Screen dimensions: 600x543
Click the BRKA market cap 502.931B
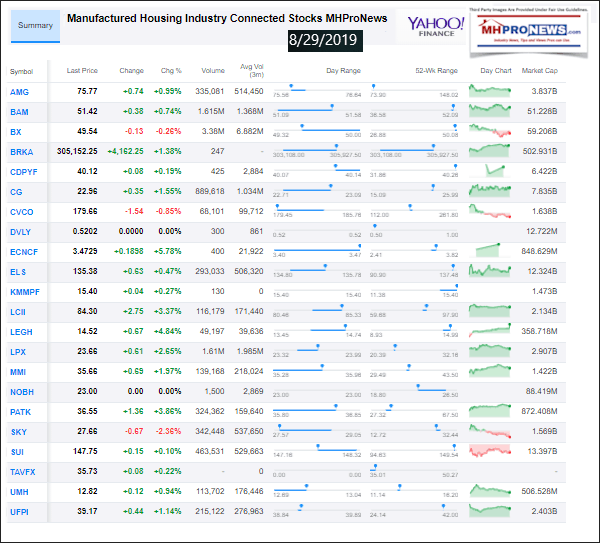coord(540,151)
